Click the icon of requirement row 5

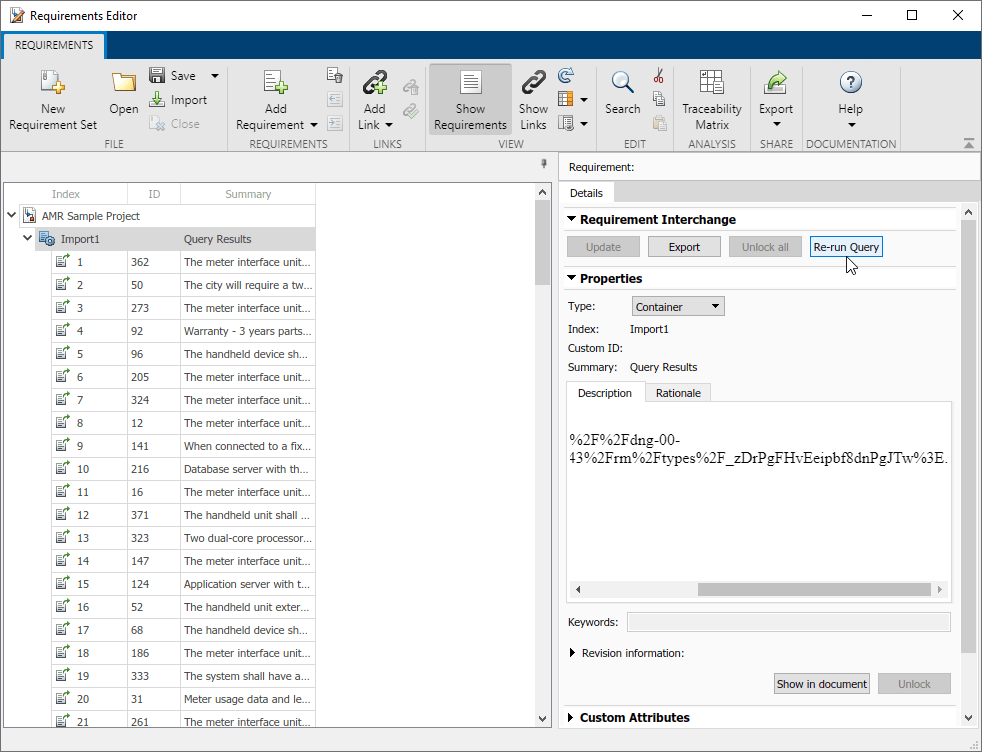click(62, 353)
